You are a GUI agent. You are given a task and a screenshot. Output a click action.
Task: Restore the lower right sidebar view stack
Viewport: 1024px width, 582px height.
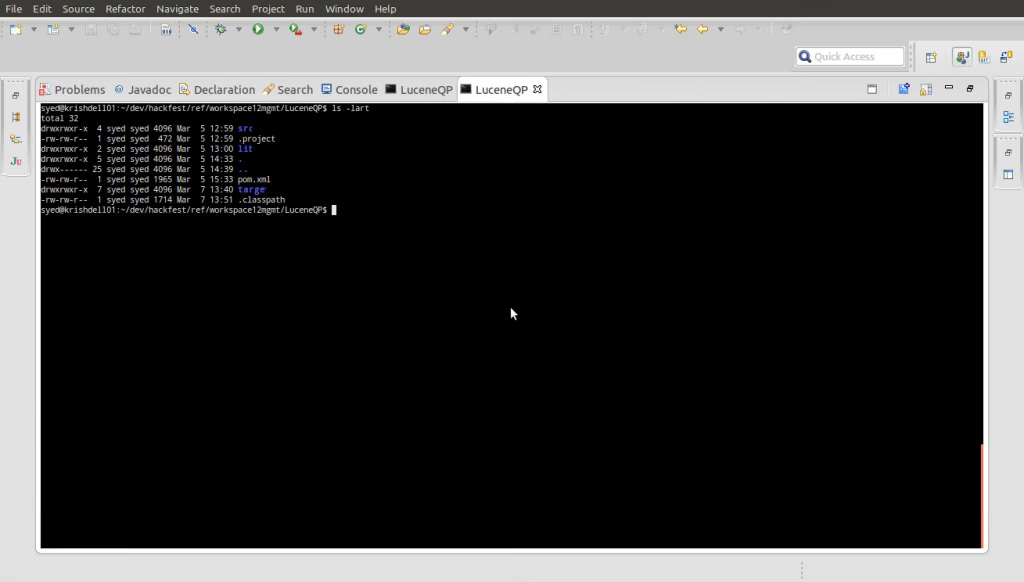[1008, 152]
